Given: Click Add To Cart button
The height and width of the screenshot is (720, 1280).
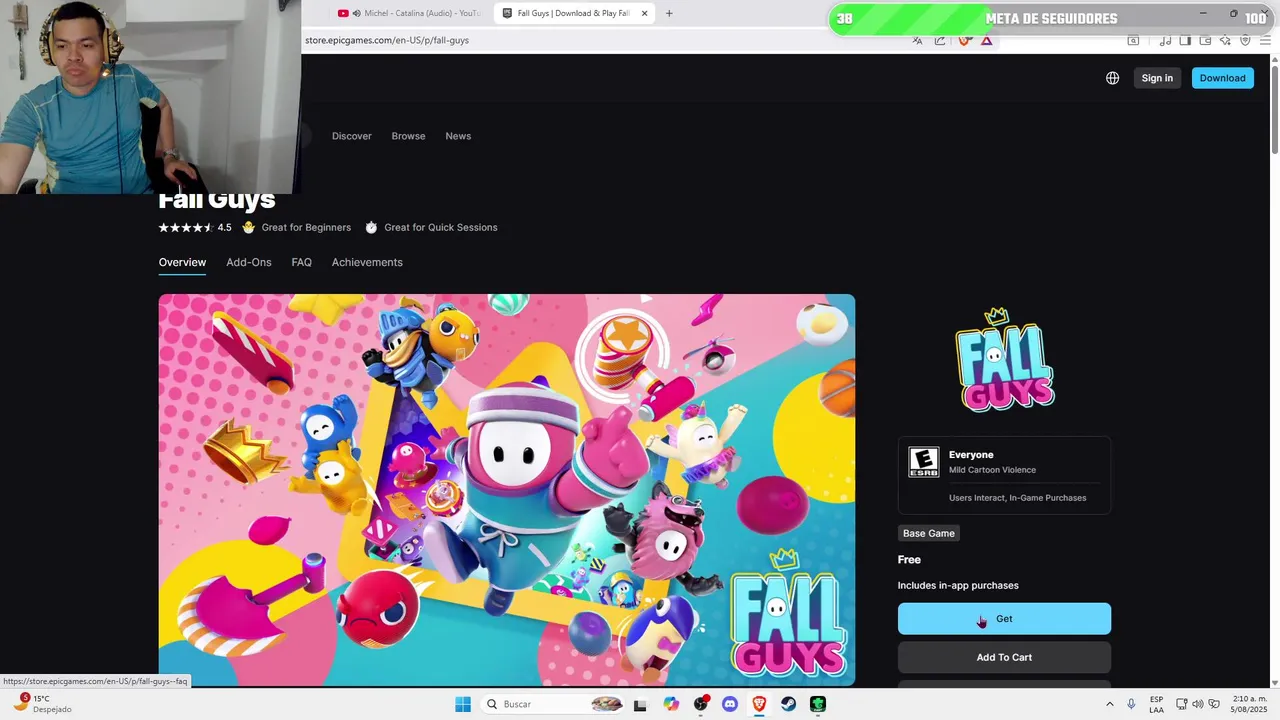Looking at the screenshot, I should [1004, 657].
